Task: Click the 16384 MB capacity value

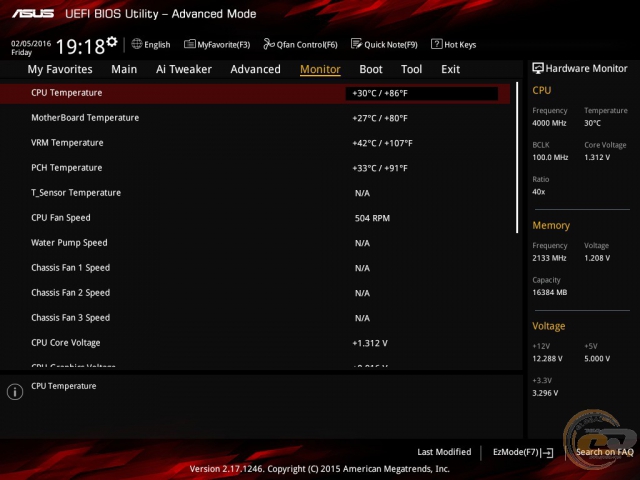Action: [549, 293]
